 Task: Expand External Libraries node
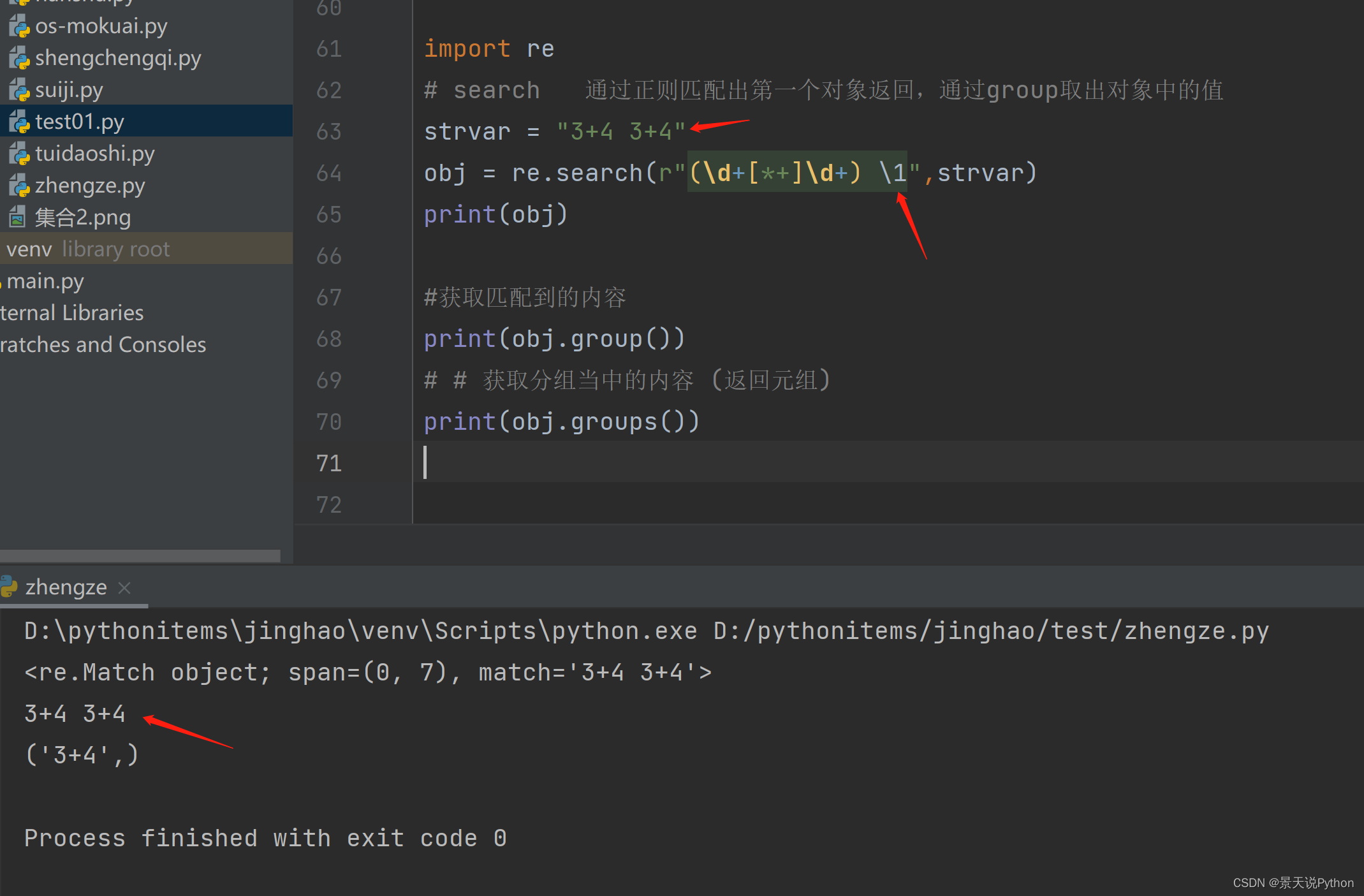pos(71,312)
